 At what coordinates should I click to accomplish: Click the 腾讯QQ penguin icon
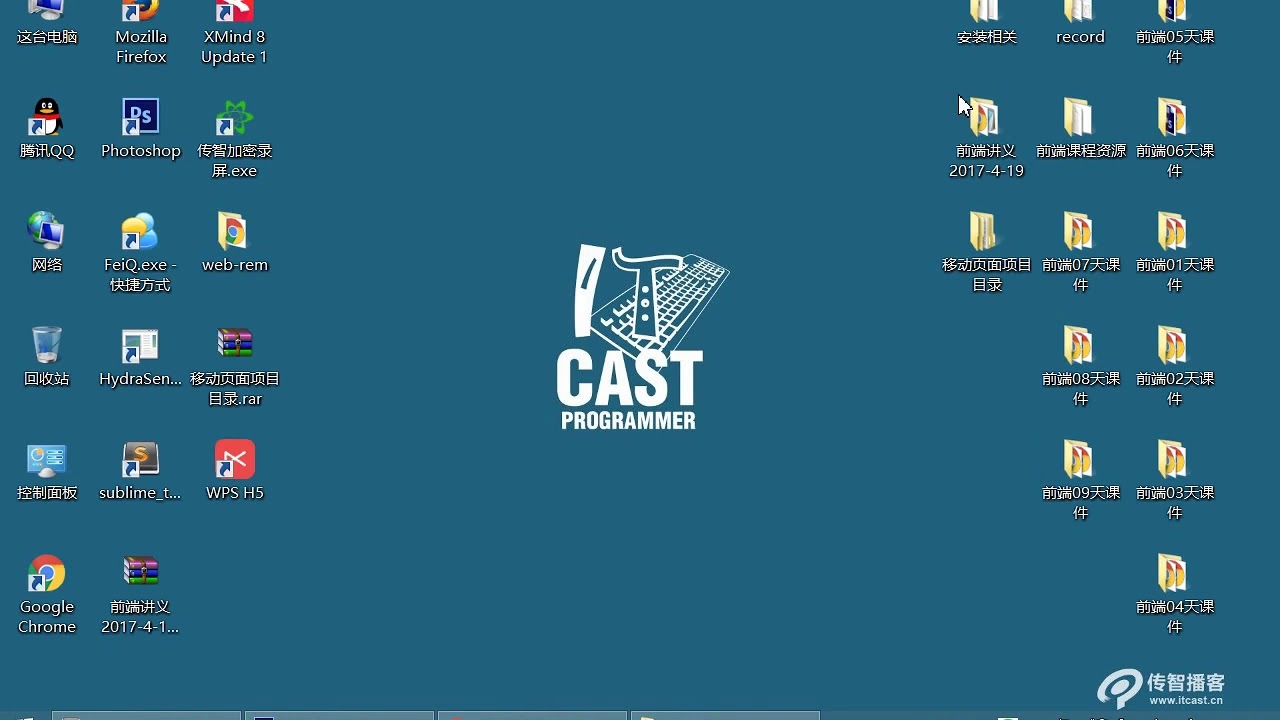click(x=47, y=117)
